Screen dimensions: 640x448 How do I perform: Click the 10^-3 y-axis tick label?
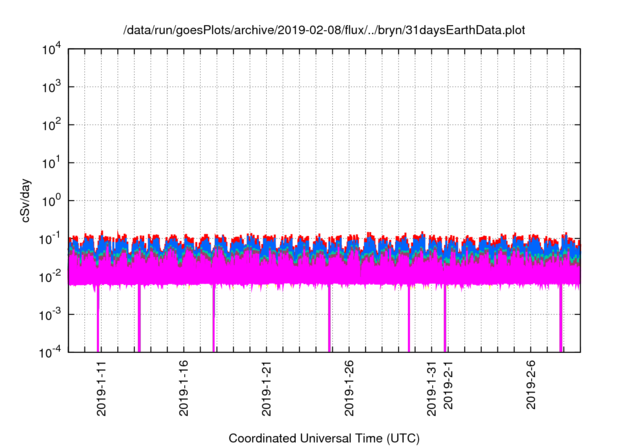[x=50, y=314]
